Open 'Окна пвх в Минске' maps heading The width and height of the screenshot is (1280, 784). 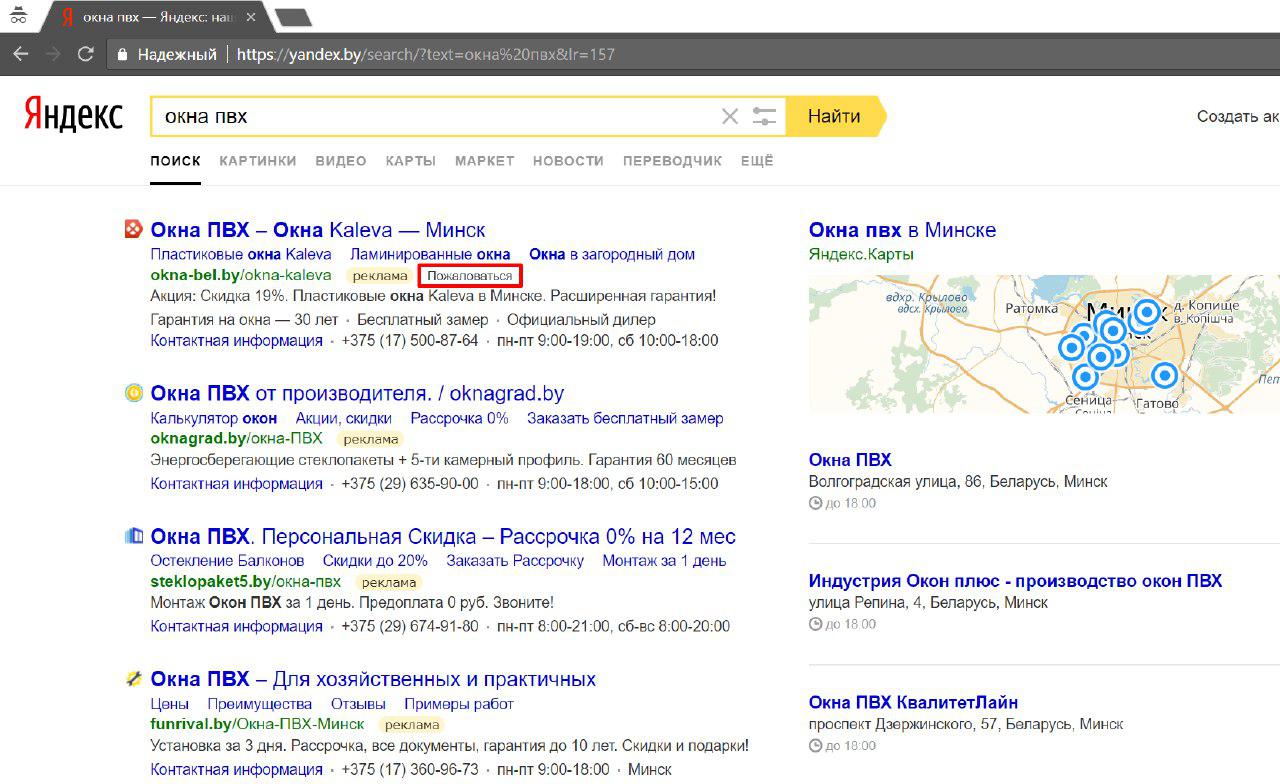tap(902, 230)
